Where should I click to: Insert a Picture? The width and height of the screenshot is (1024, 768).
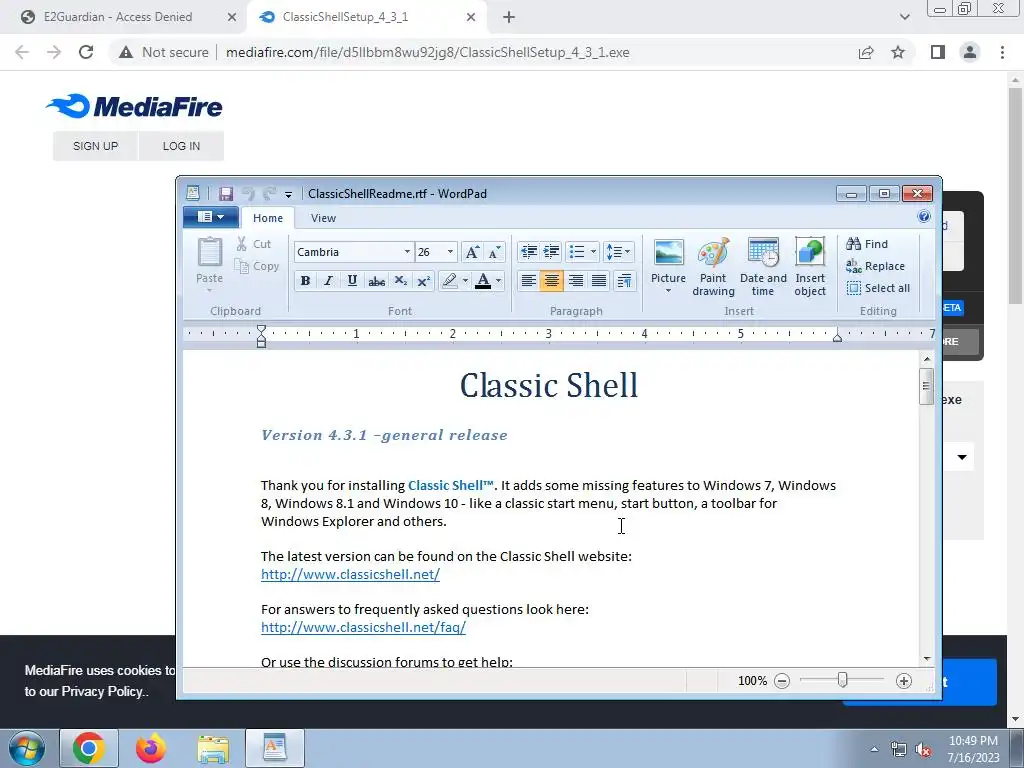coord(668,260)
